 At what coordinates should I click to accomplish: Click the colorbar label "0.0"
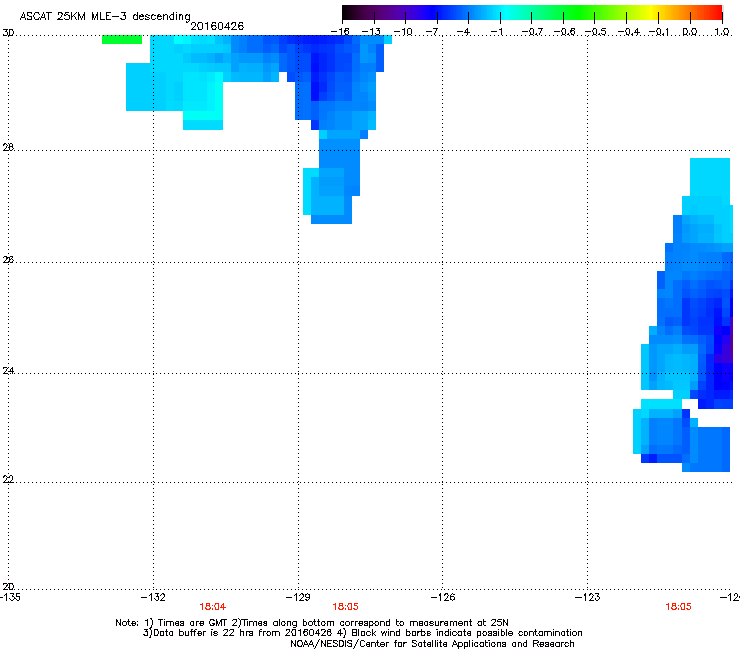click(x=690, y=32)
